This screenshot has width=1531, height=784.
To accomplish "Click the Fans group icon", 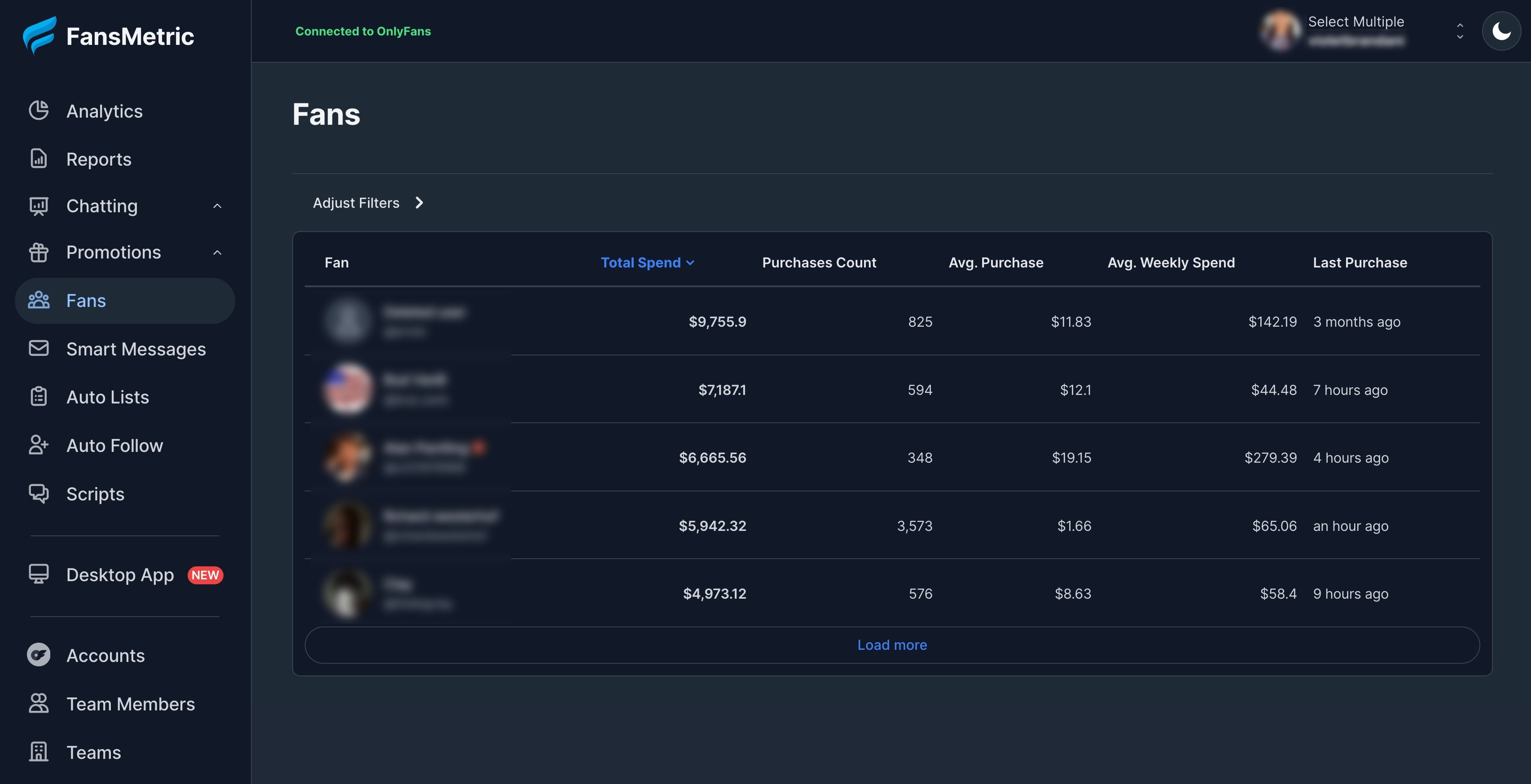I will click(x=39, y=300).
